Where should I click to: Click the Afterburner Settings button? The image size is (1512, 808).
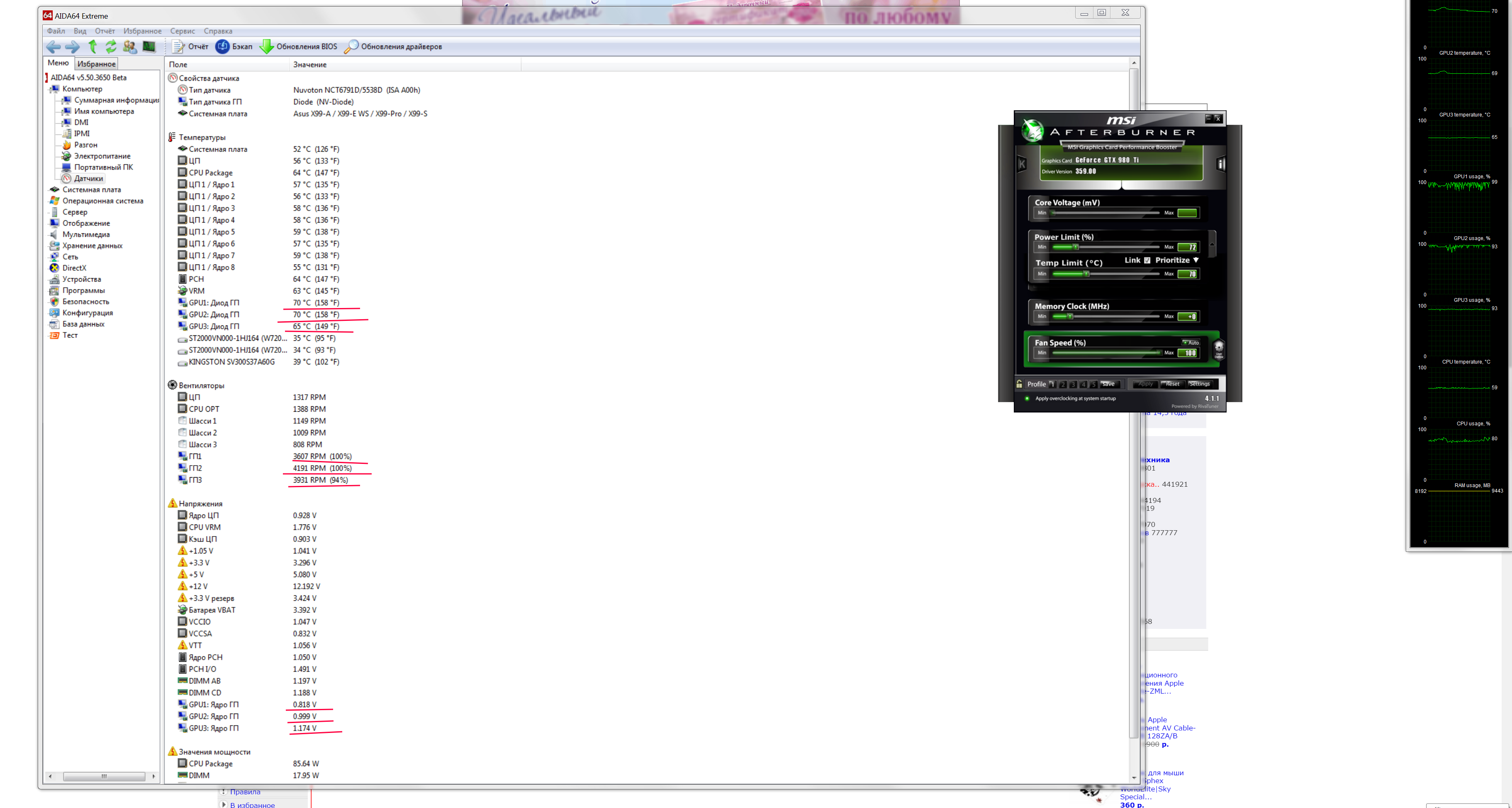[1199, 384]
